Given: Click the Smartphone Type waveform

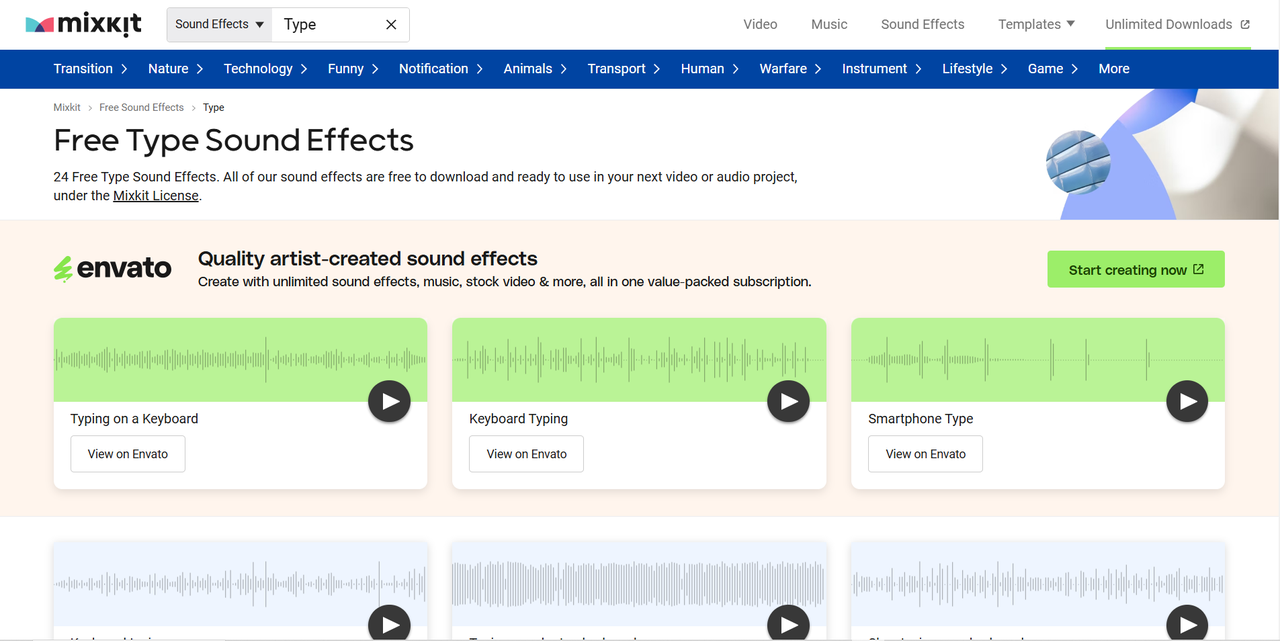Looking at the screenshot, I should coord(1038,360).
